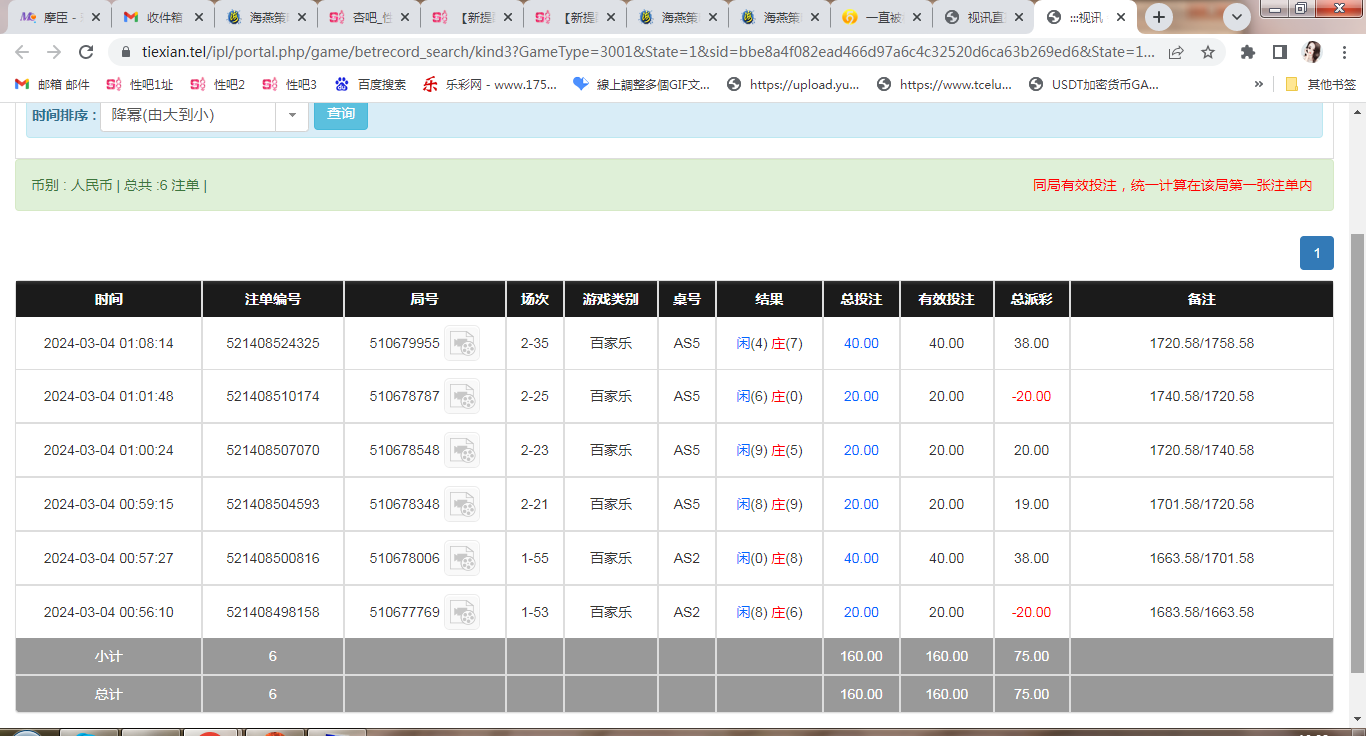Open the Chrome extensions puzzle icon
The height and width of the screenshot is (736, 1366).
[x=1248, y=52]
